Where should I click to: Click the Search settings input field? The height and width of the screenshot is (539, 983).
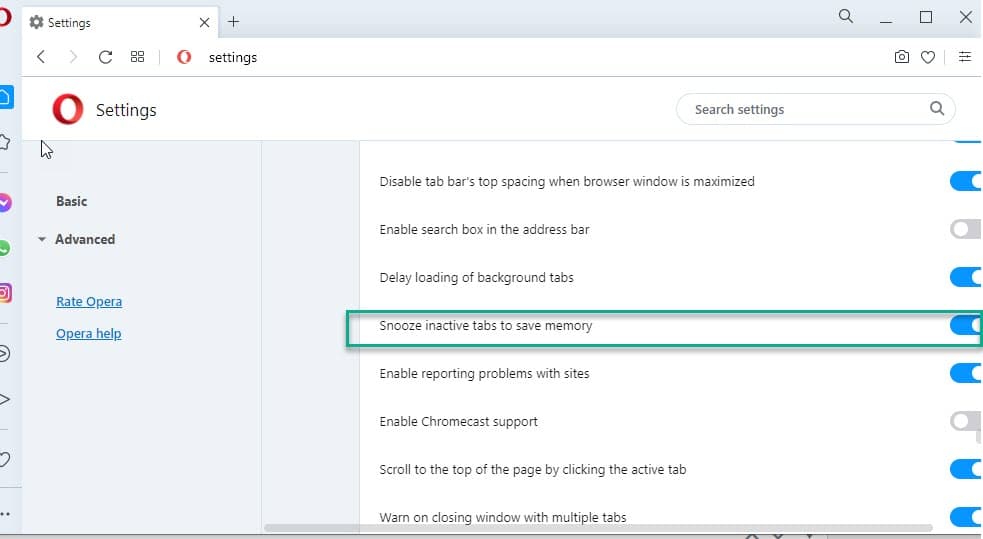pyautogui.click(x=805, y=109)
